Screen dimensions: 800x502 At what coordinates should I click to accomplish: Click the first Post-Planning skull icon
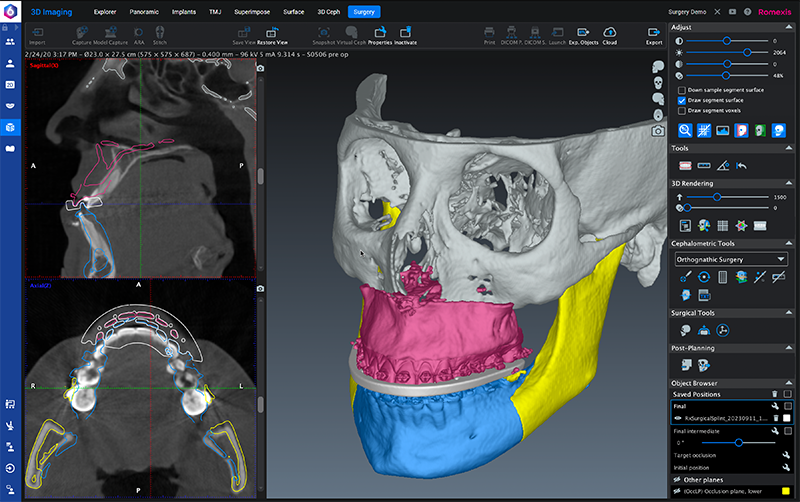click(x=686, y=365)
